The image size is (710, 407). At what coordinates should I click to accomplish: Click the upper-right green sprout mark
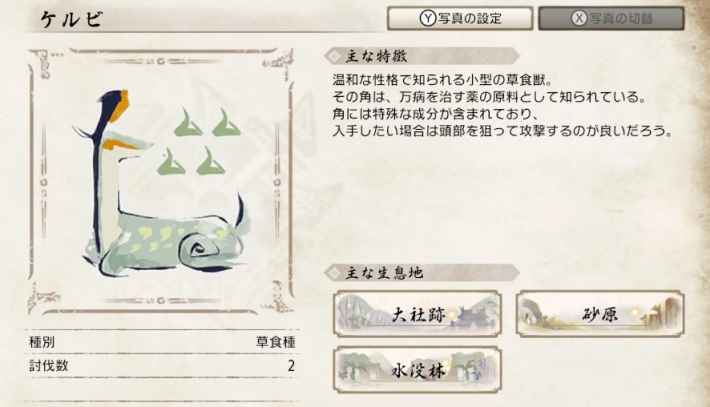pos(226,122)
